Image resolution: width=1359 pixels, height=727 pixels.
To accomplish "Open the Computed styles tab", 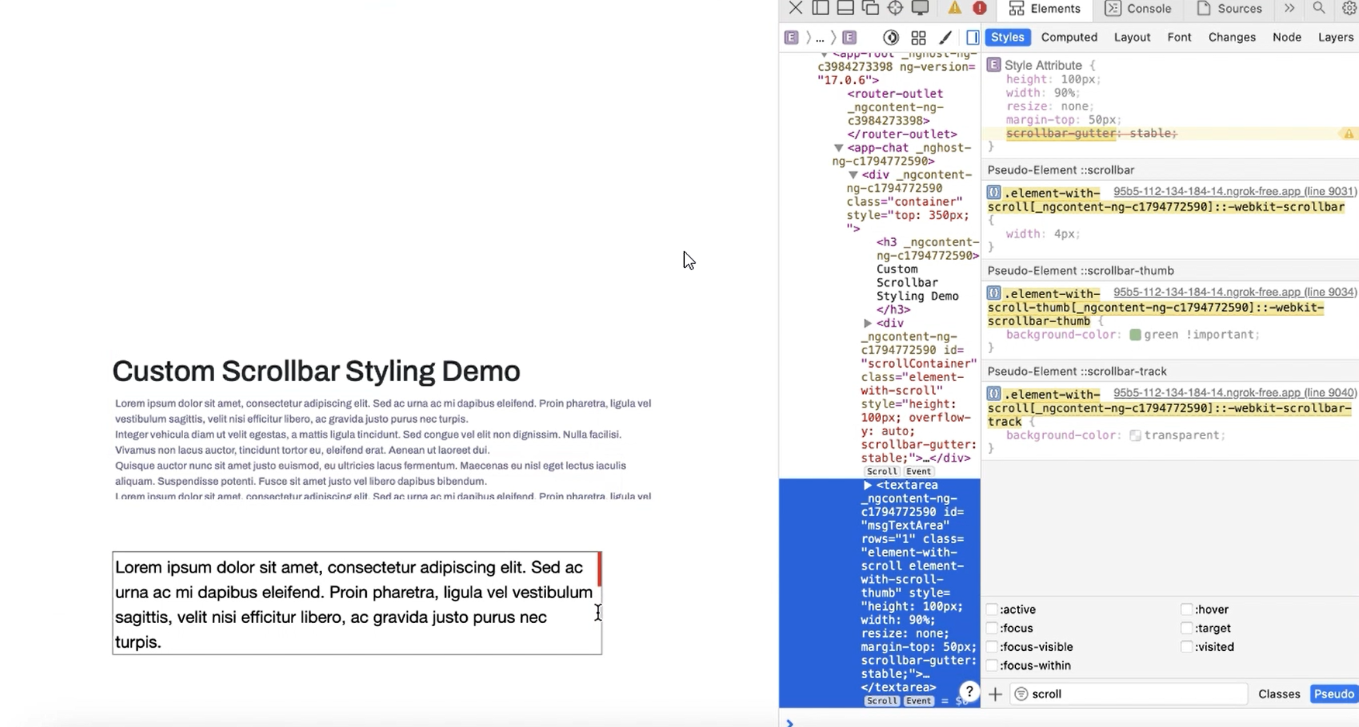I will pyautogui.click(x=1069, y=37).
